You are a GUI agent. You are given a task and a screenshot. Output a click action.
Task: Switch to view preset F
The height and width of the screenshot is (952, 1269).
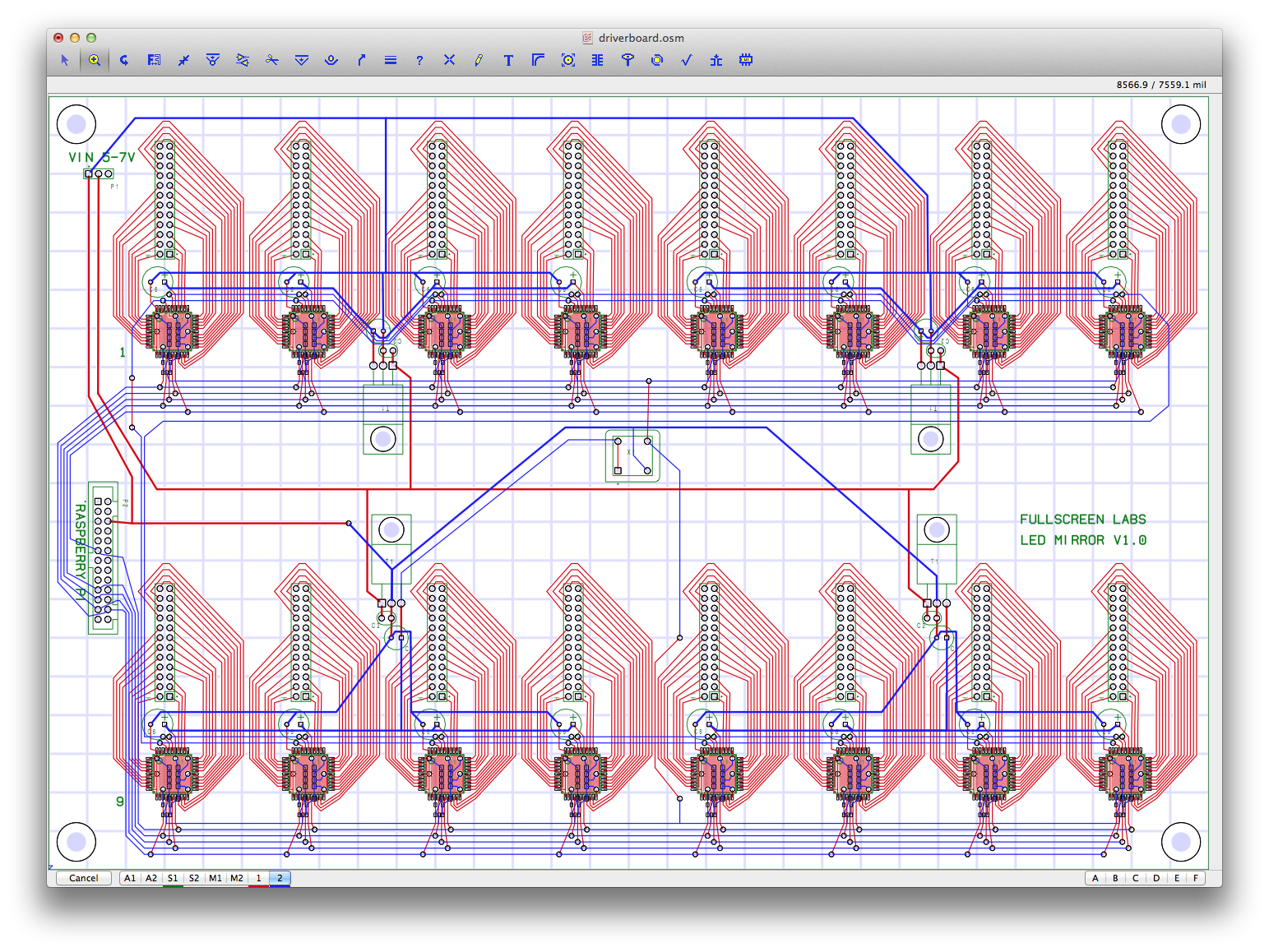[1196, 878]
